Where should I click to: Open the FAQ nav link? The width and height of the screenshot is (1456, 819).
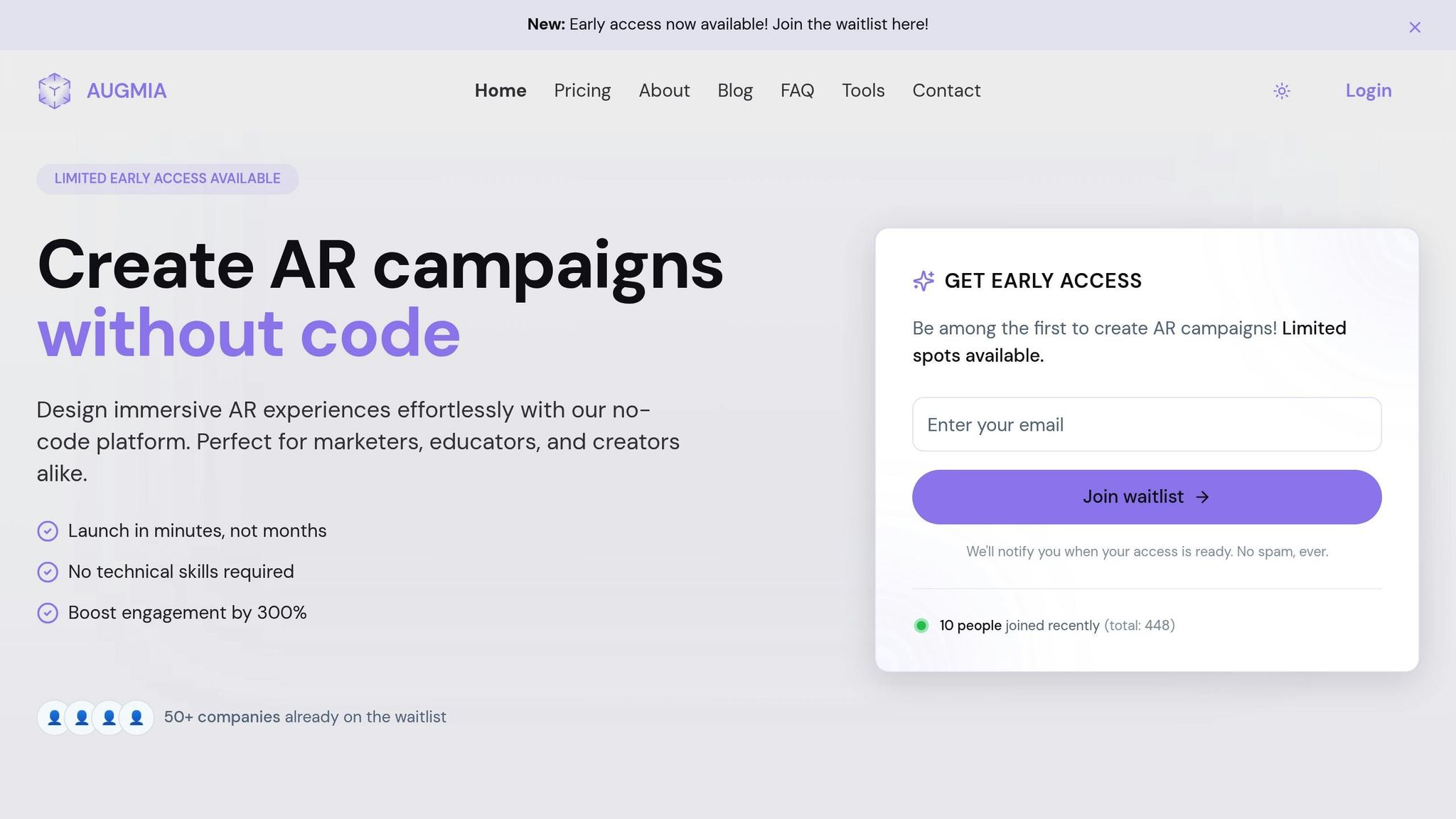click(x=797, y=91)
